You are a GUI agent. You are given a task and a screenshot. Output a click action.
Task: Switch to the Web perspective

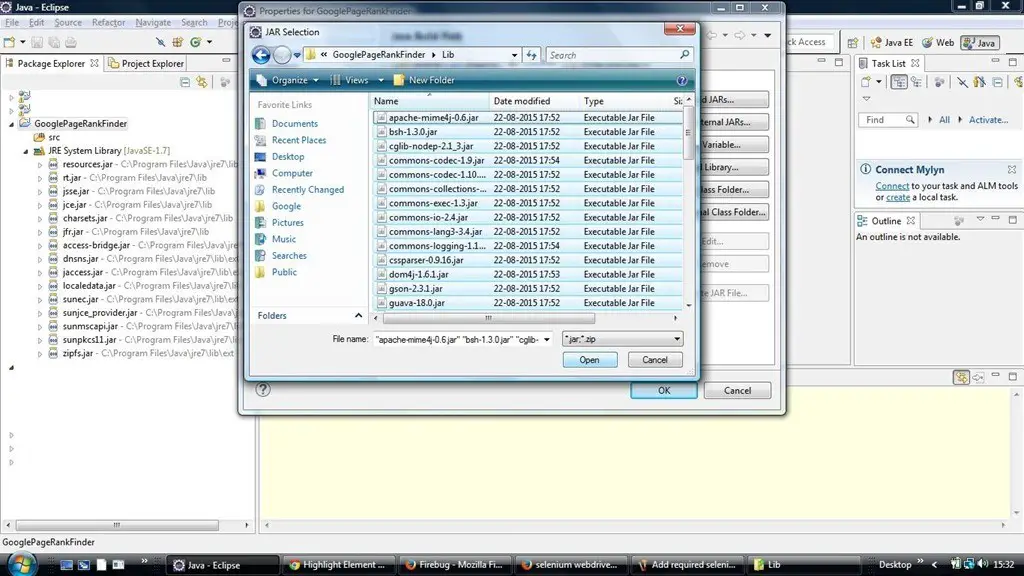pos(938,43)
